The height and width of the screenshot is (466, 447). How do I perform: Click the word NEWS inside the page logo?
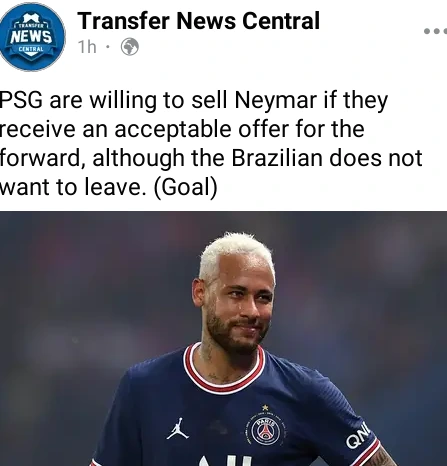click(x=31, y=37)
